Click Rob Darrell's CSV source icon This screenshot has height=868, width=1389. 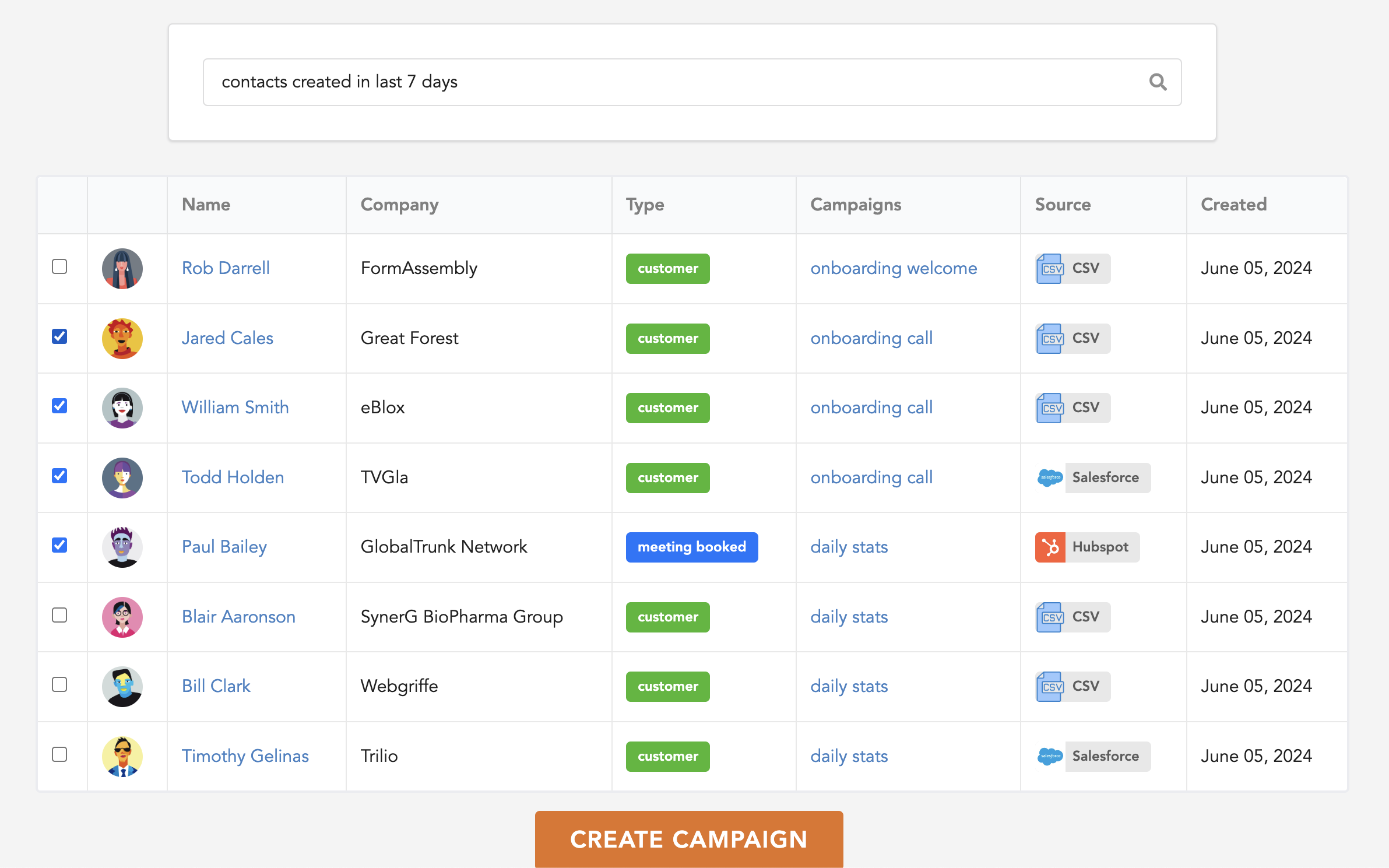pos(1050,269)
